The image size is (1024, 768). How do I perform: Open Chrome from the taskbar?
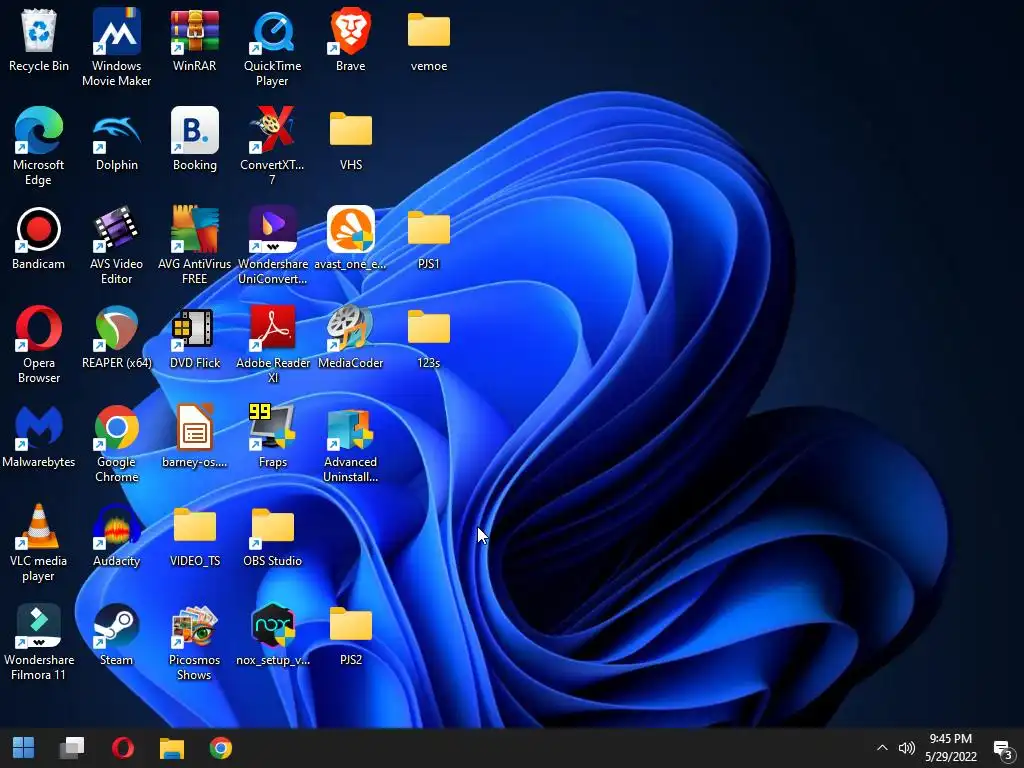pos(221,748)
